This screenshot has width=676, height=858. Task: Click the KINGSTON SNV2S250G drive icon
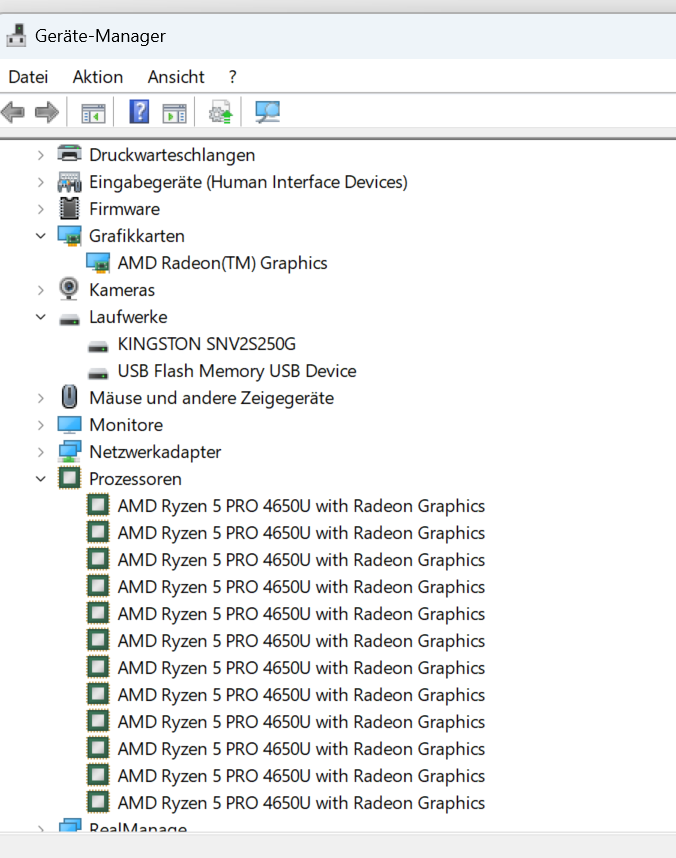[98, 346]
